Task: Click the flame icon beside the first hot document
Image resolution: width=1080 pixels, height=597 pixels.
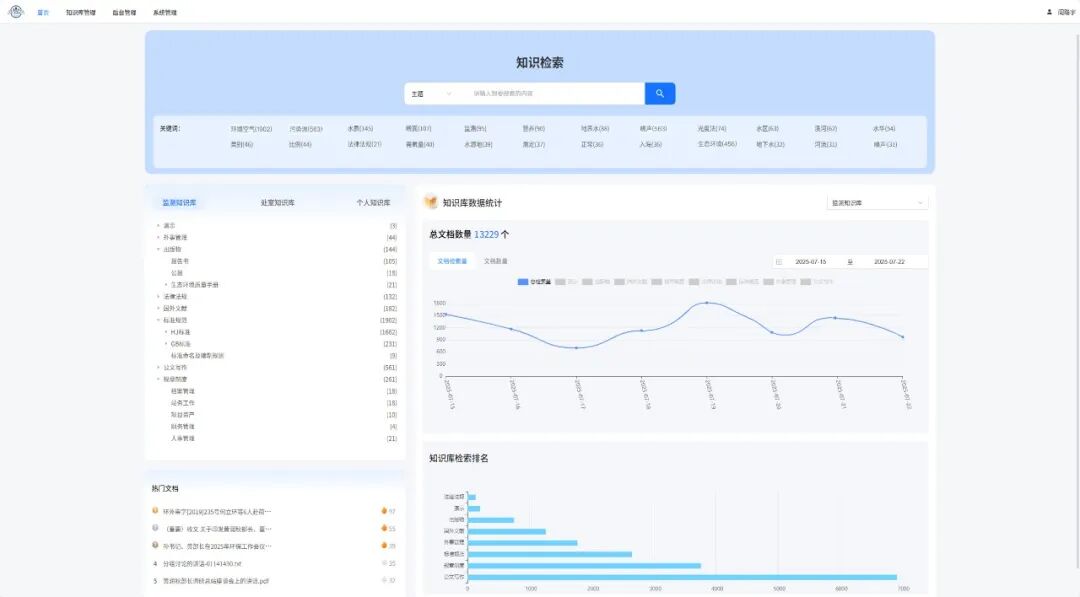Action: (x=383, y=510)
